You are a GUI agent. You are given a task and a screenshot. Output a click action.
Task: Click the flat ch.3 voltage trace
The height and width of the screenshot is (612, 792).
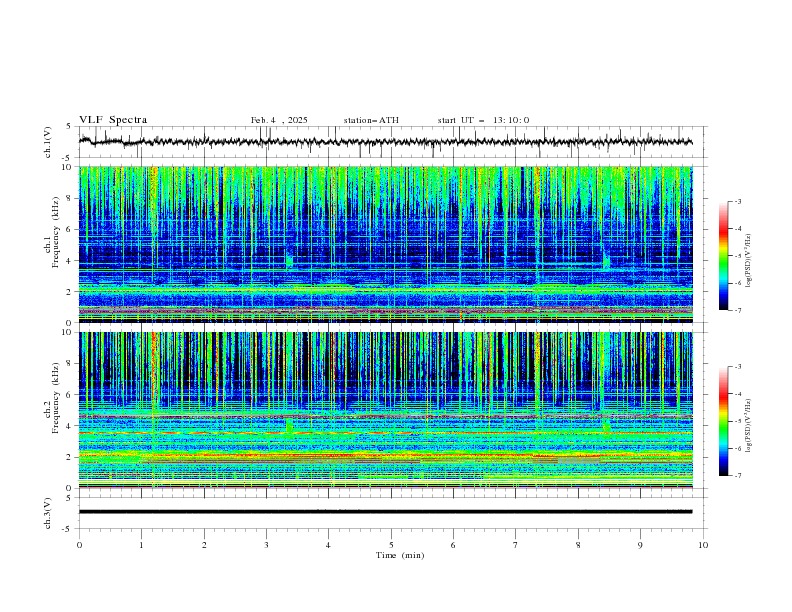385,512
